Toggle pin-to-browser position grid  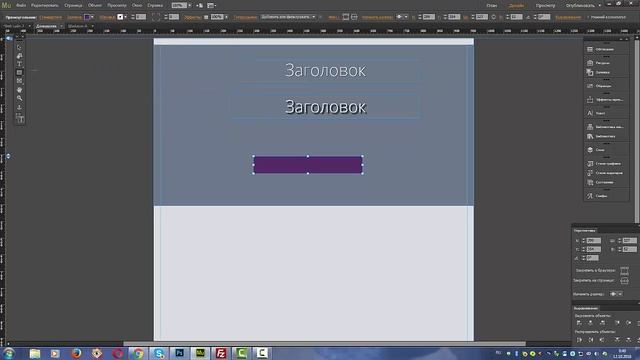[x=624, y=271]
